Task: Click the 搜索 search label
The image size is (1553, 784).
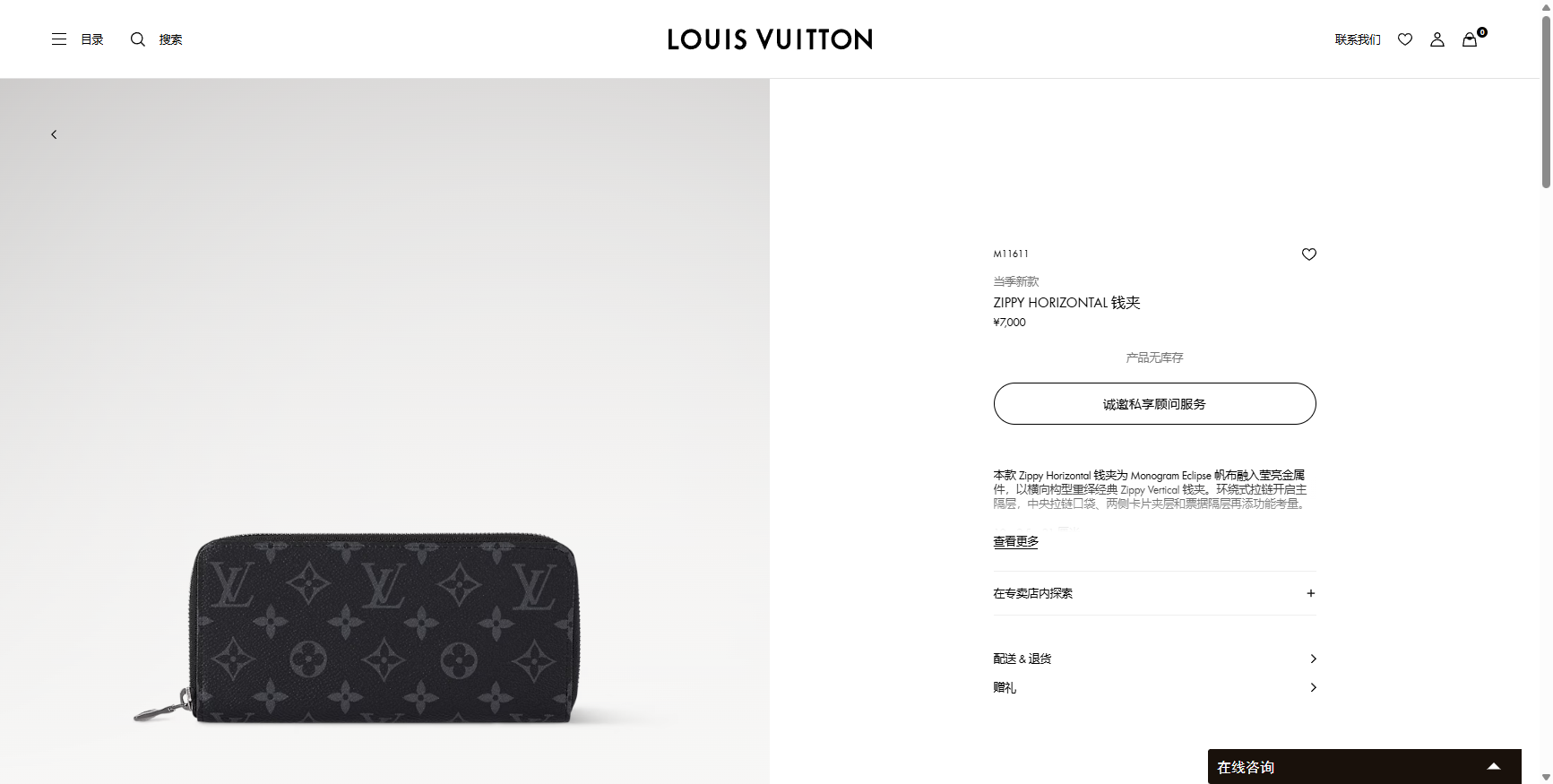Action: [170, 39]
